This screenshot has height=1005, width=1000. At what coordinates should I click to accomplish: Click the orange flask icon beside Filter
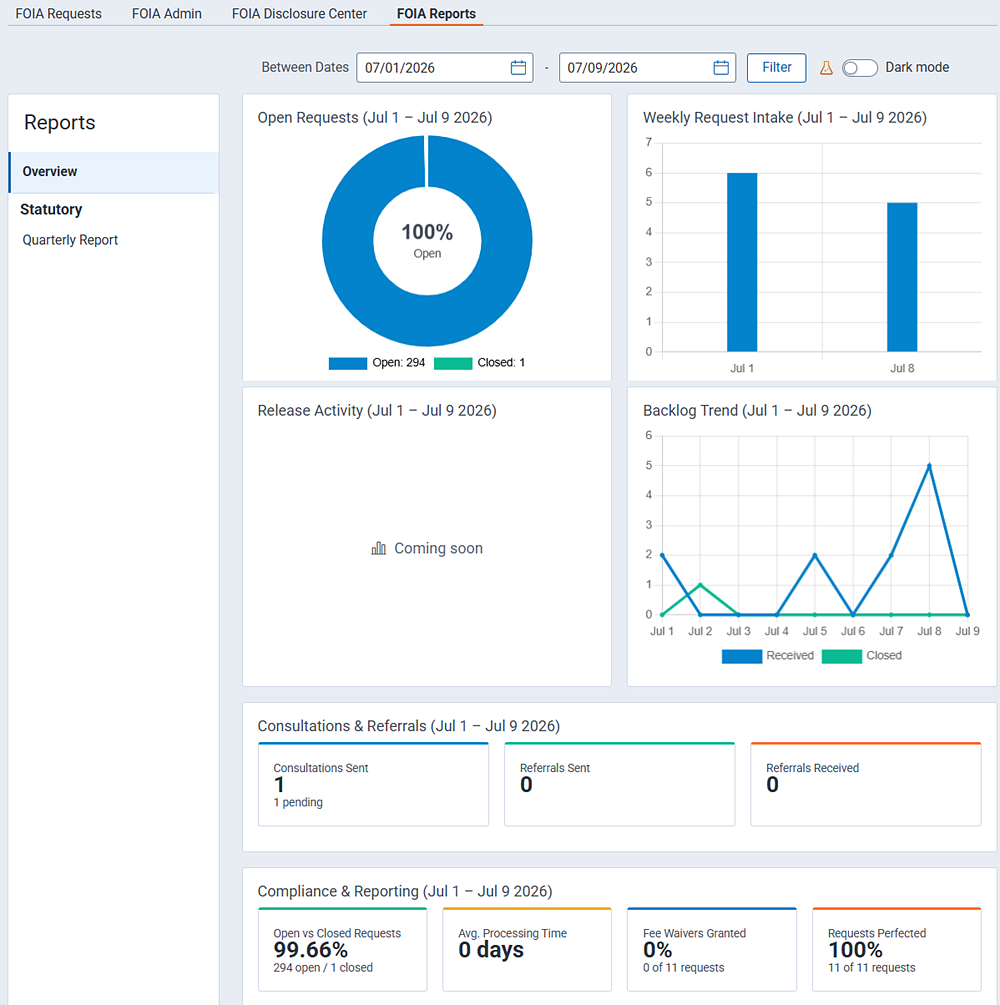point(826,67)
